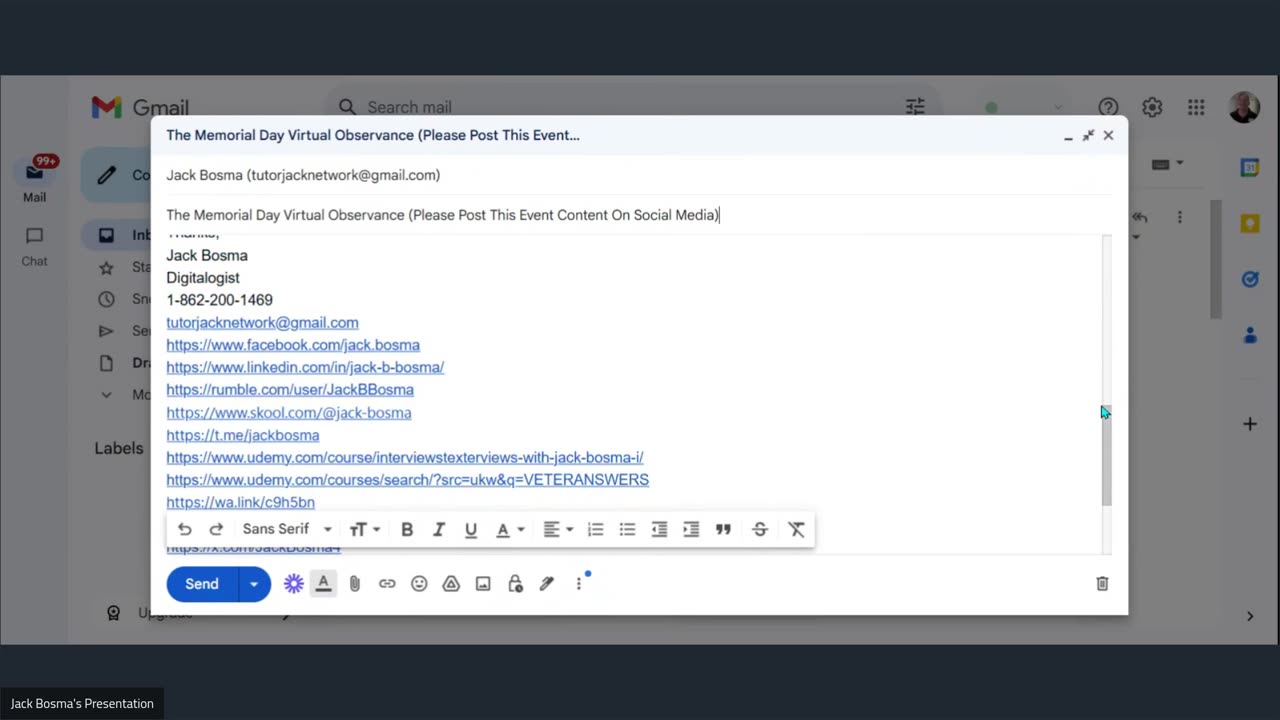Open the emoji picker

(419, 584)
